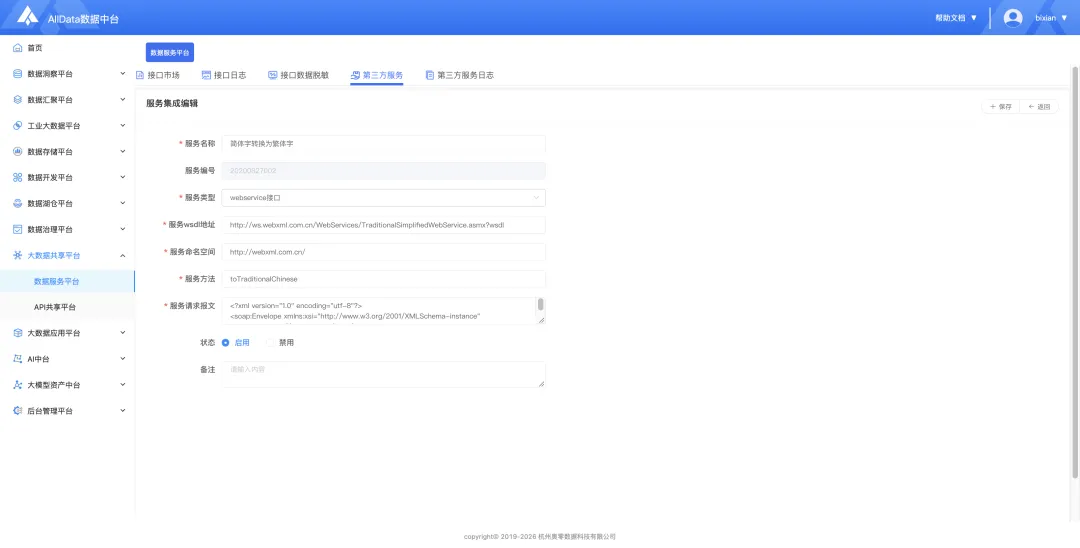Expand 后台管理平台 menu chevron

123,411
